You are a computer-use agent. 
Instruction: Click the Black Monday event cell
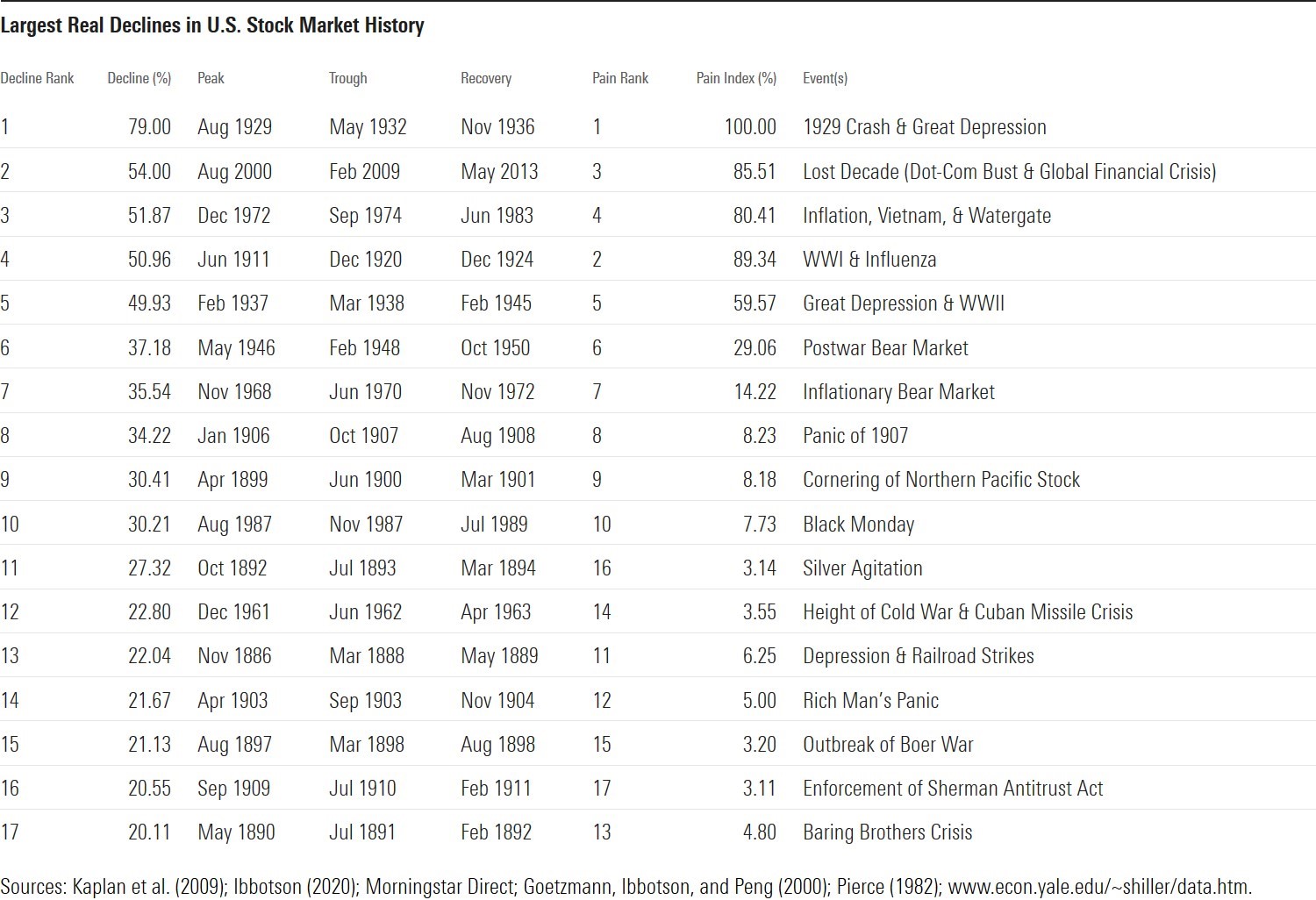(859, 525)
